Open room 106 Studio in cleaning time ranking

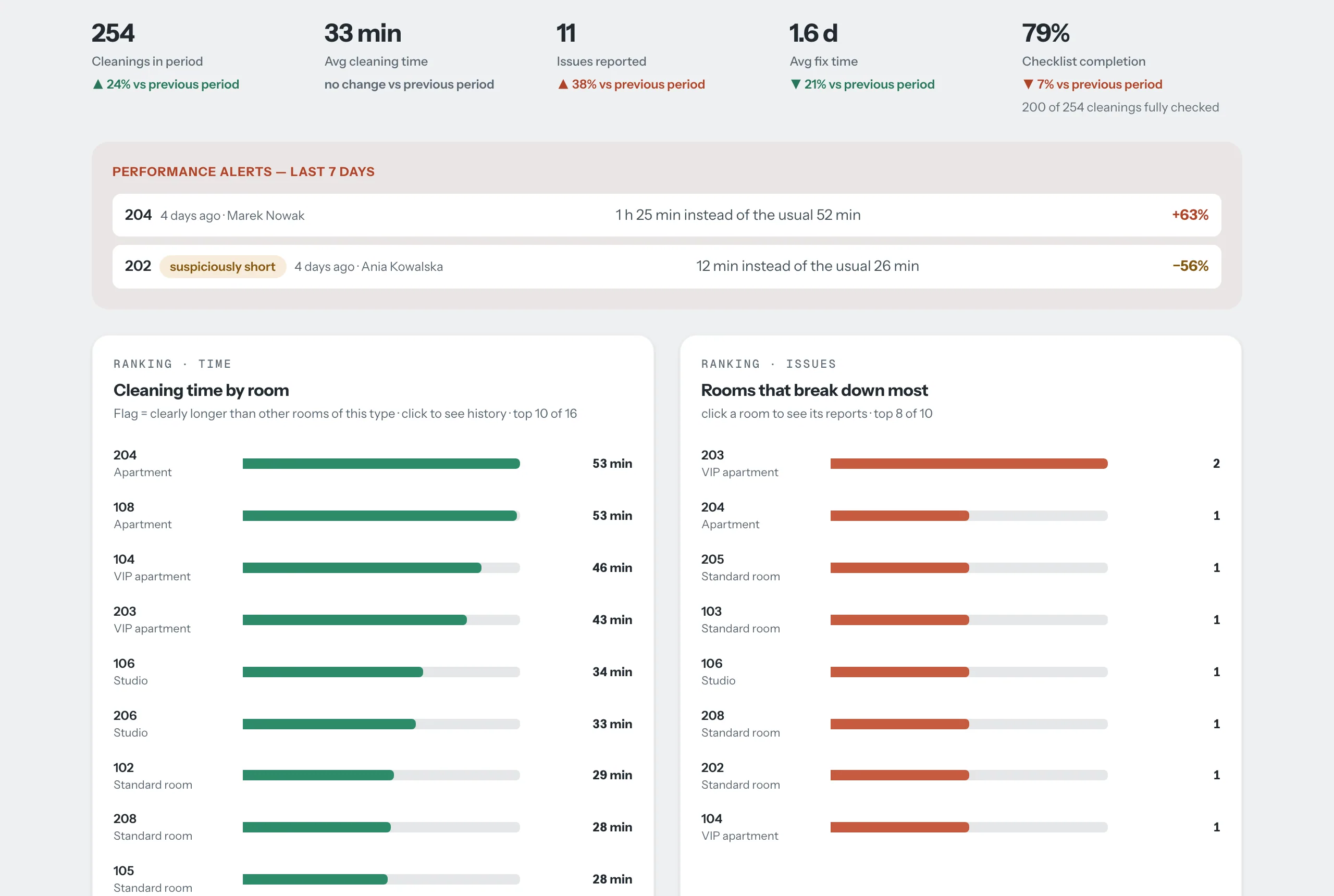(373, 671)
